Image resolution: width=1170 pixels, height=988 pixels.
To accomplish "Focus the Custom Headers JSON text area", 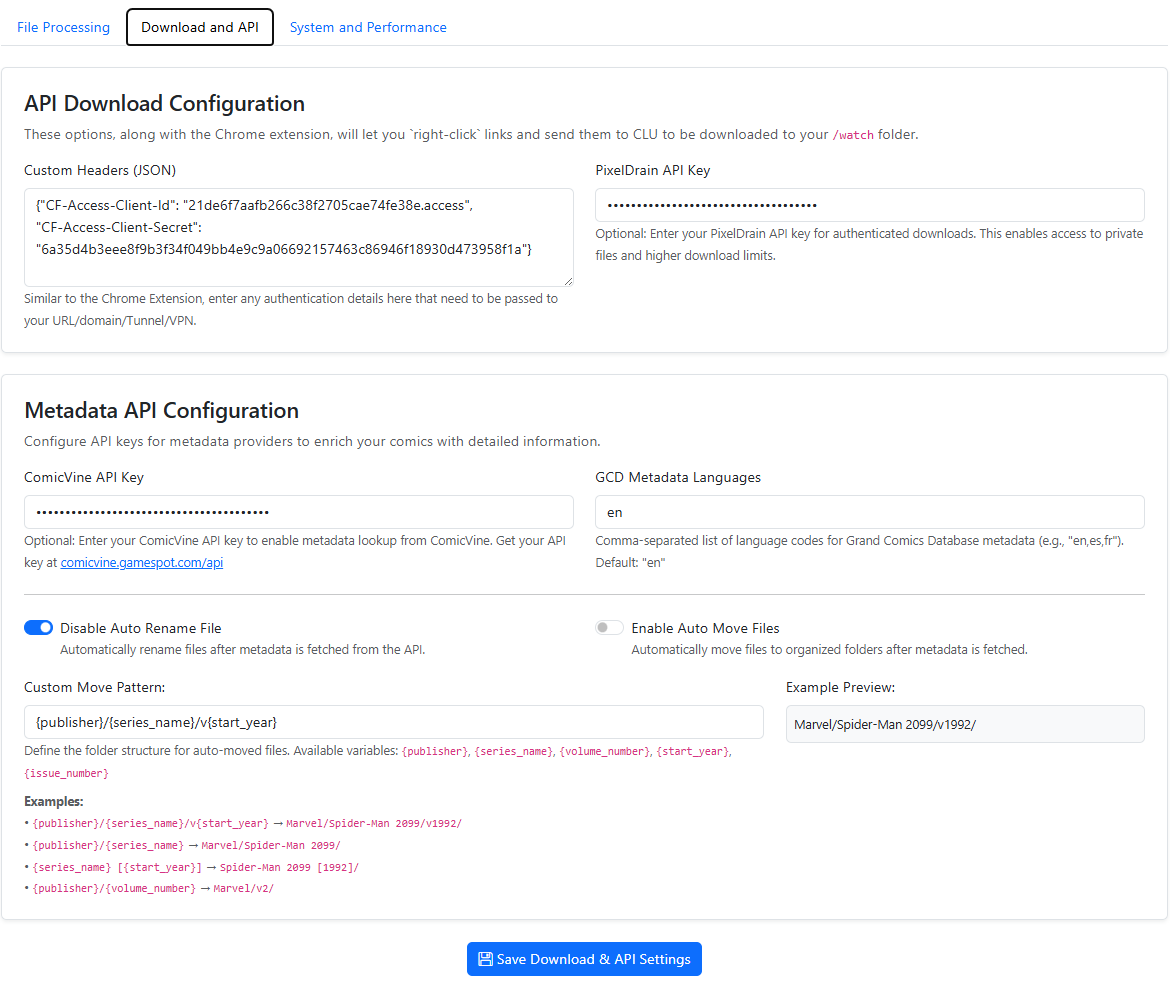I will coord(298,238).
